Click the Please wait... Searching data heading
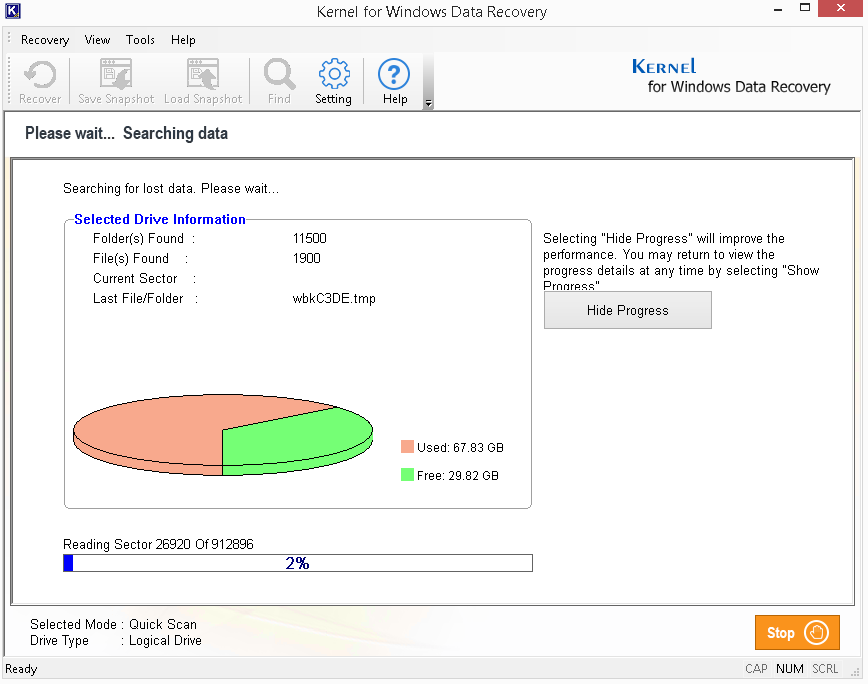 pyautogui.click(x=126, y=133)
